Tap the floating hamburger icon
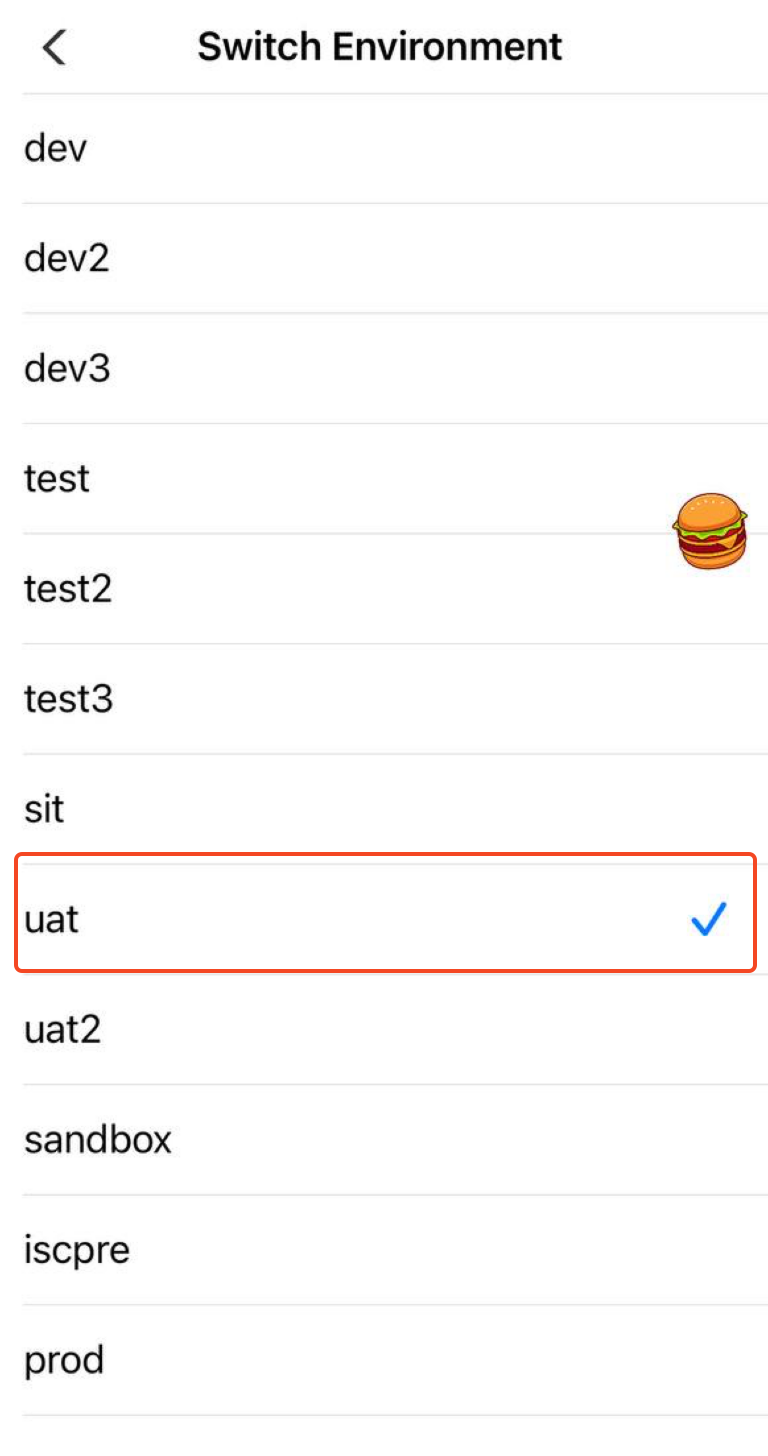Viewport: 768px width, 1456px height. click(710, 531)
